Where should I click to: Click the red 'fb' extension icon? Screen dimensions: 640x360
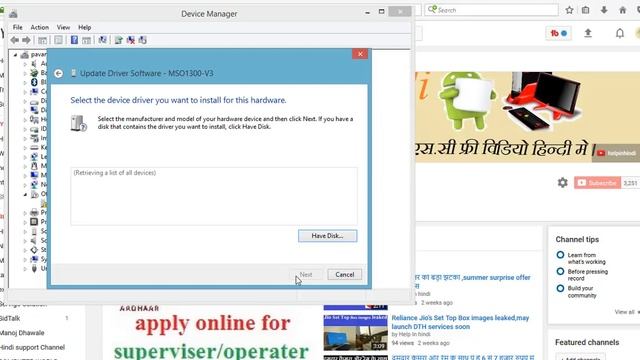click(x=558, y=33)
